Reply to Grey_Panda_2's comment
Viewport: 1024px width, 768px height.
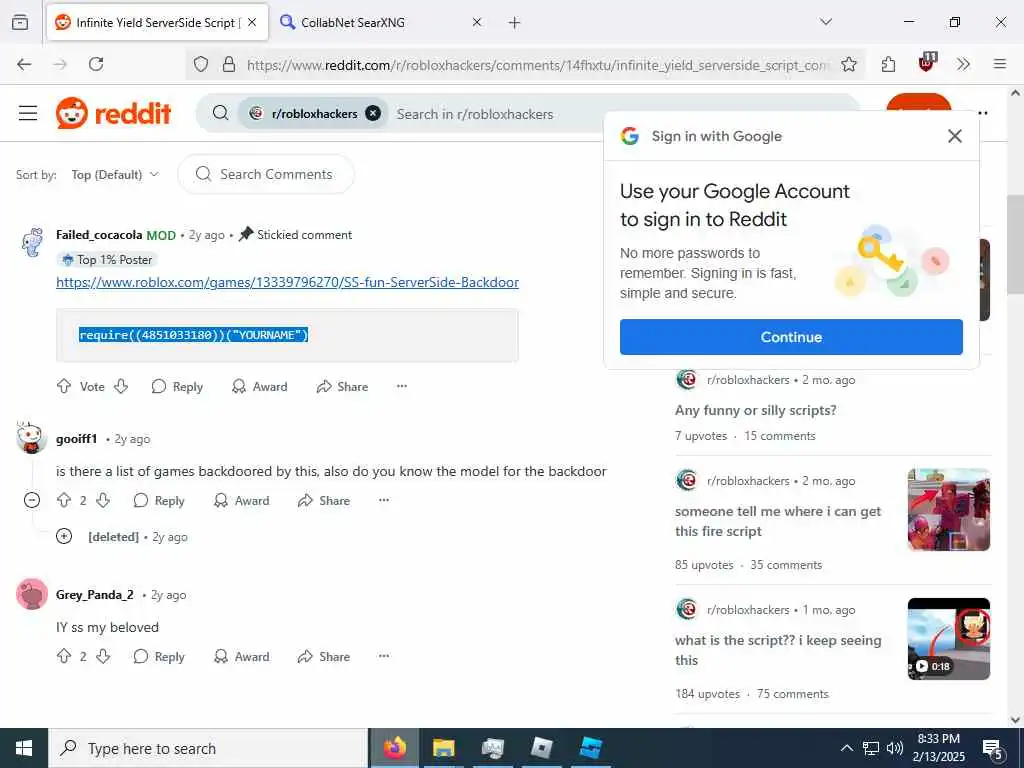tap(159, 656)
